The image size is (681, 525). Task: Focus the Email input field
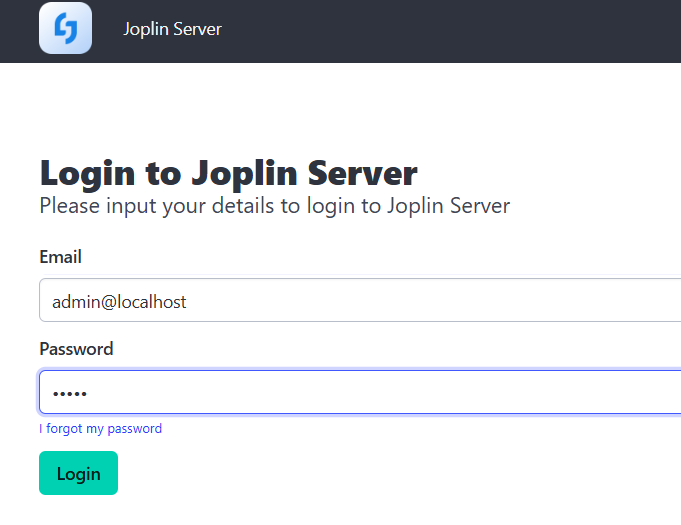[360, 300]
